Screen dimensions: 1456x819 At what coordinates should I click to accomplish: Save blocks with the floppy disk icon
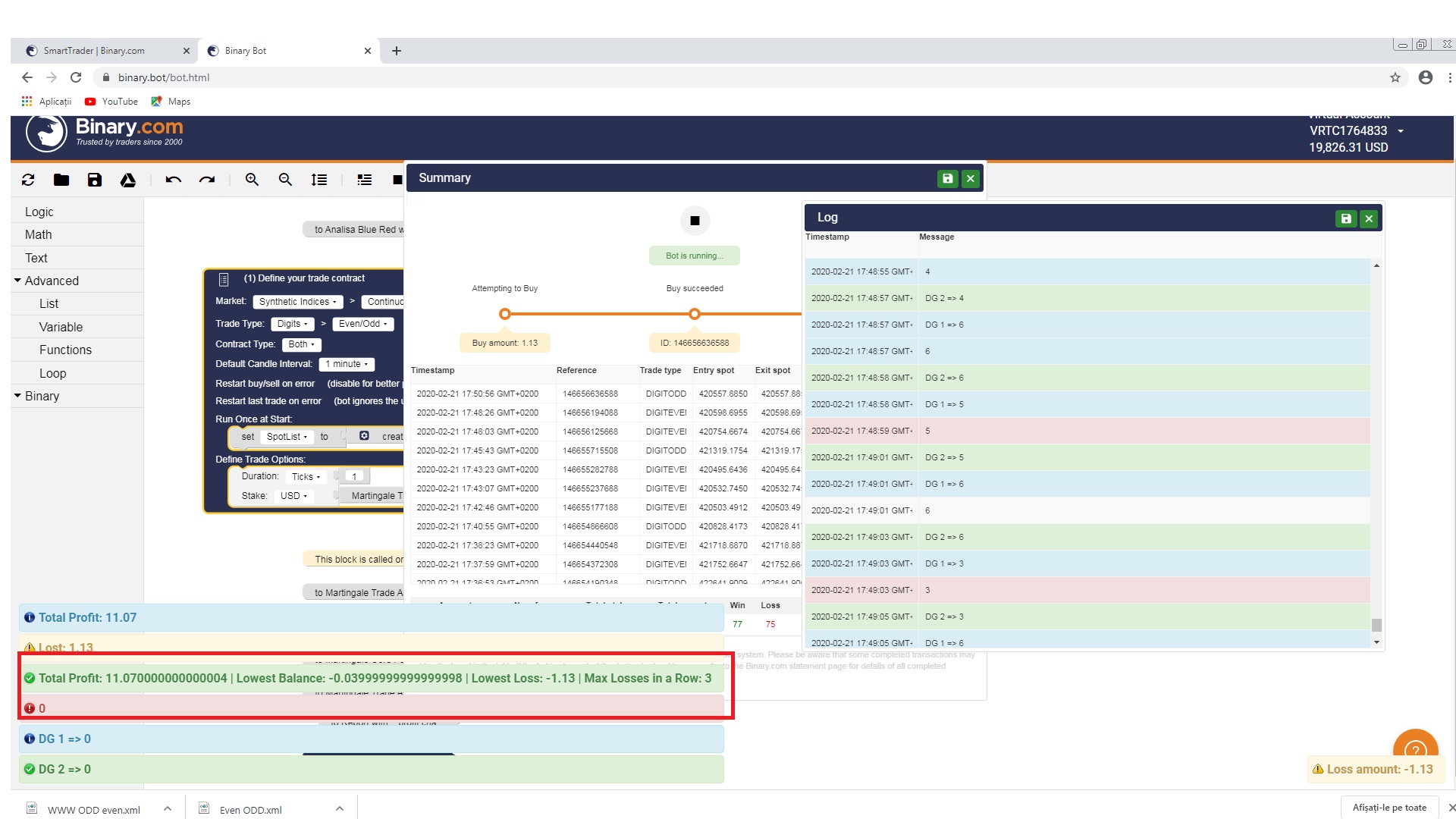coord(94,180)
